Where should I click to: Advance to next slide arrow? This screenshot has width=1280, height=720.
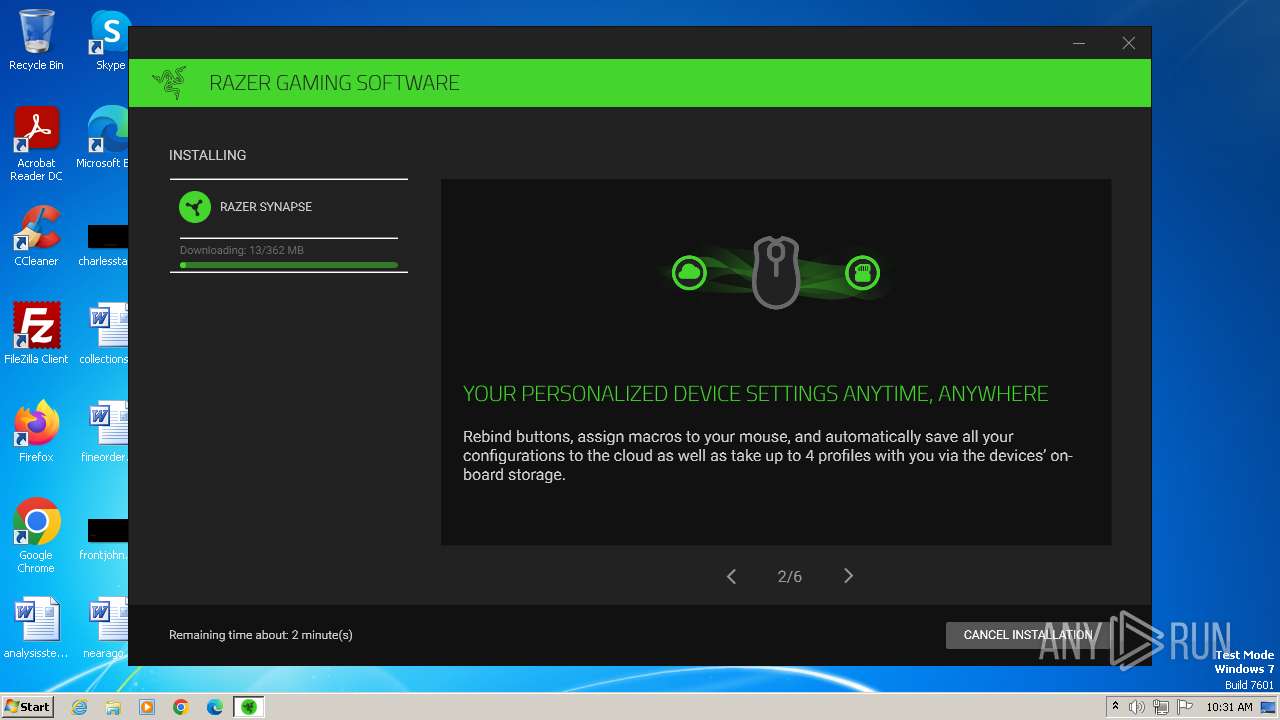tap(848, 576)
